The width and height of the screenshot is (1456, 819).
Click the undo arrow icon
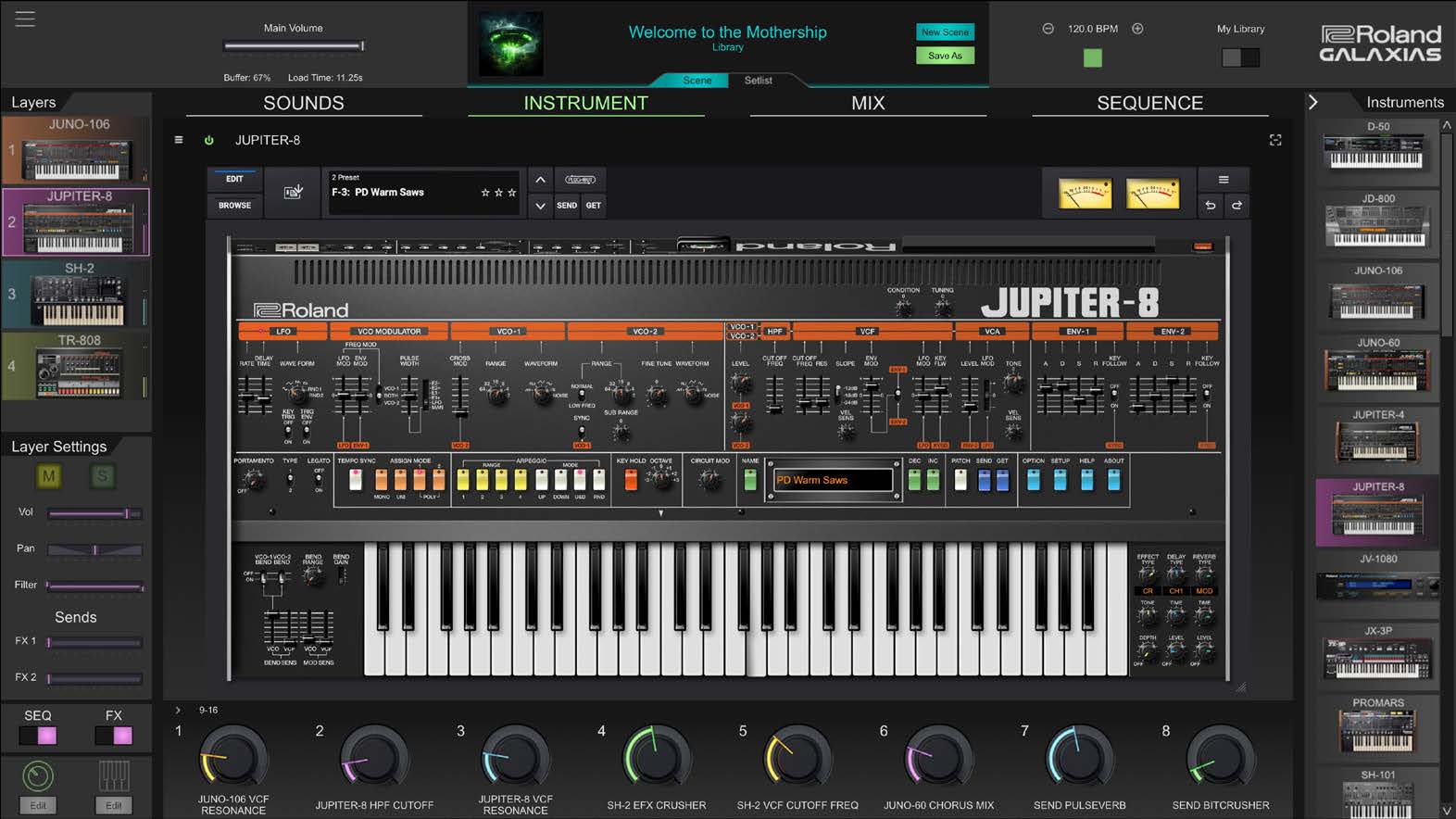1210,206
